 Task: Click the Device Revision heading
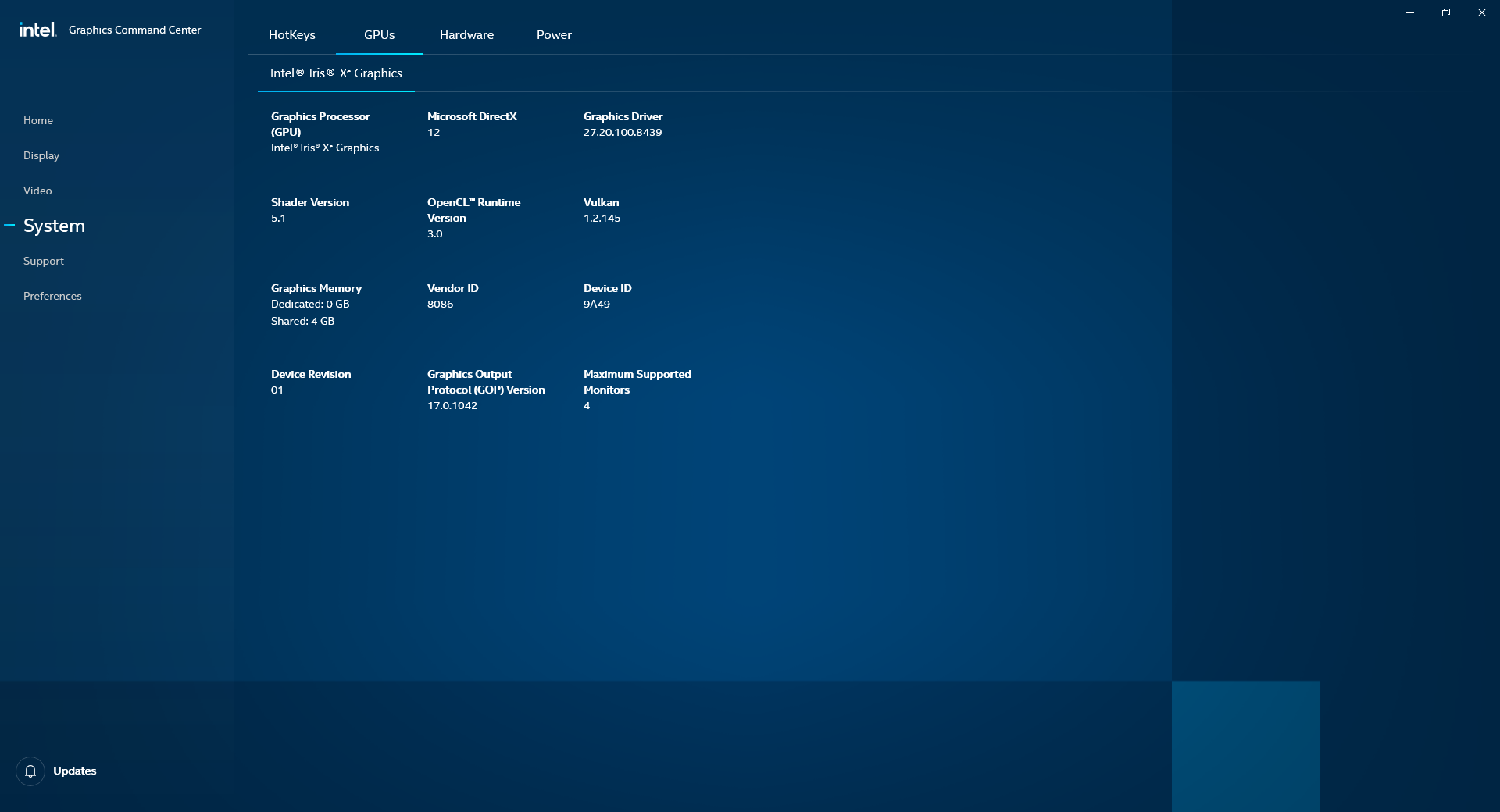tap(311, 374)
